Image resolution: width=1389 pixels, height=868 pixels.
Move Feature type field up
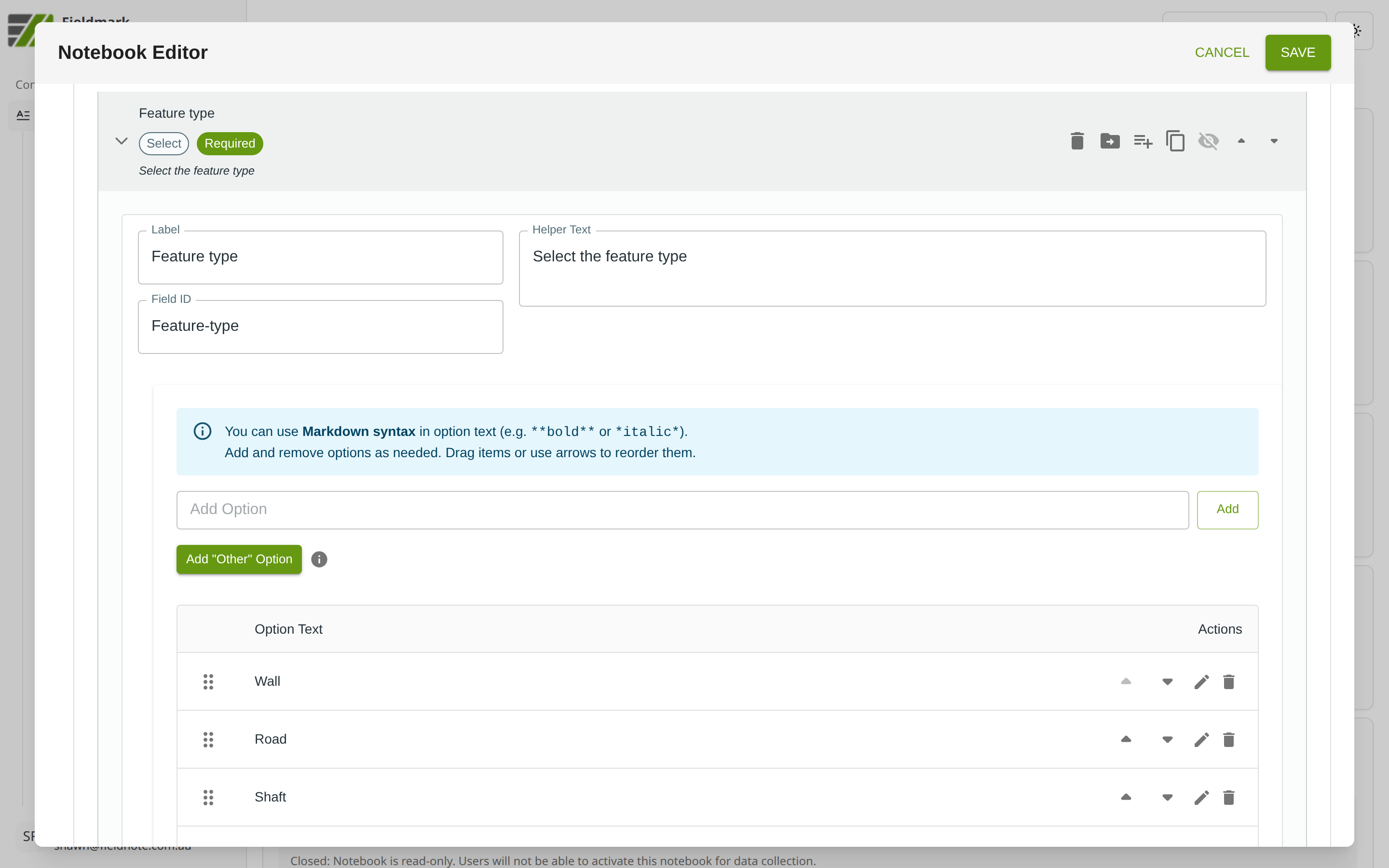click(x=1241, y=141)
